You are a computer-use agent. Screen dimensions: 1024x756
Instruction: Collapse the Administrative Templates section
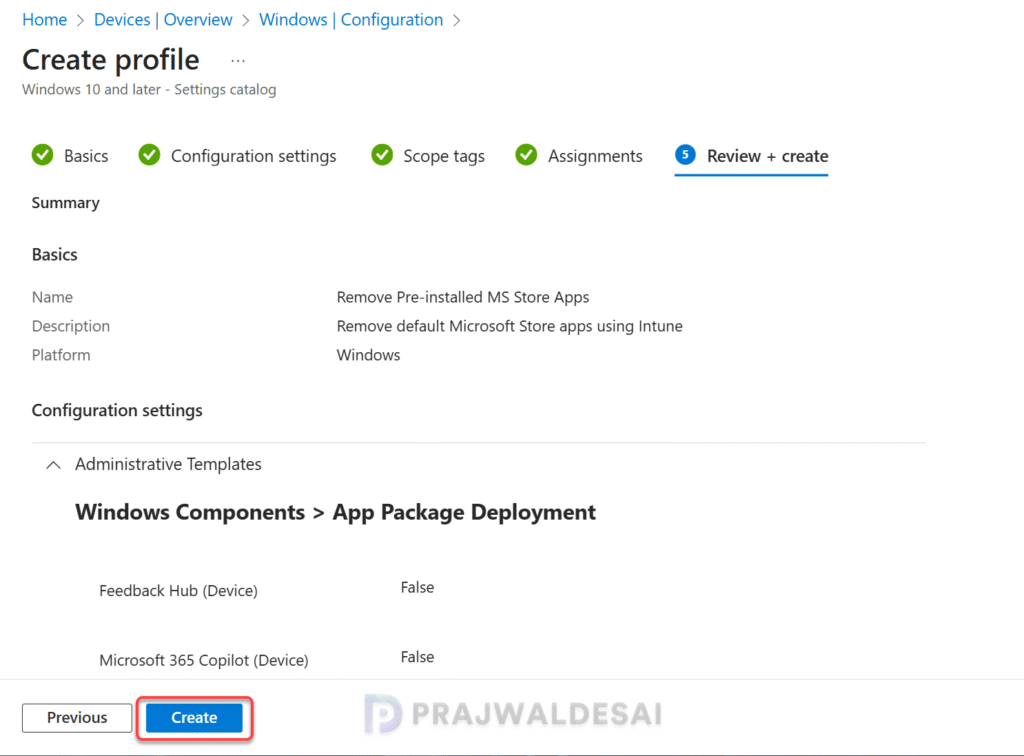[x=54, y=465]
